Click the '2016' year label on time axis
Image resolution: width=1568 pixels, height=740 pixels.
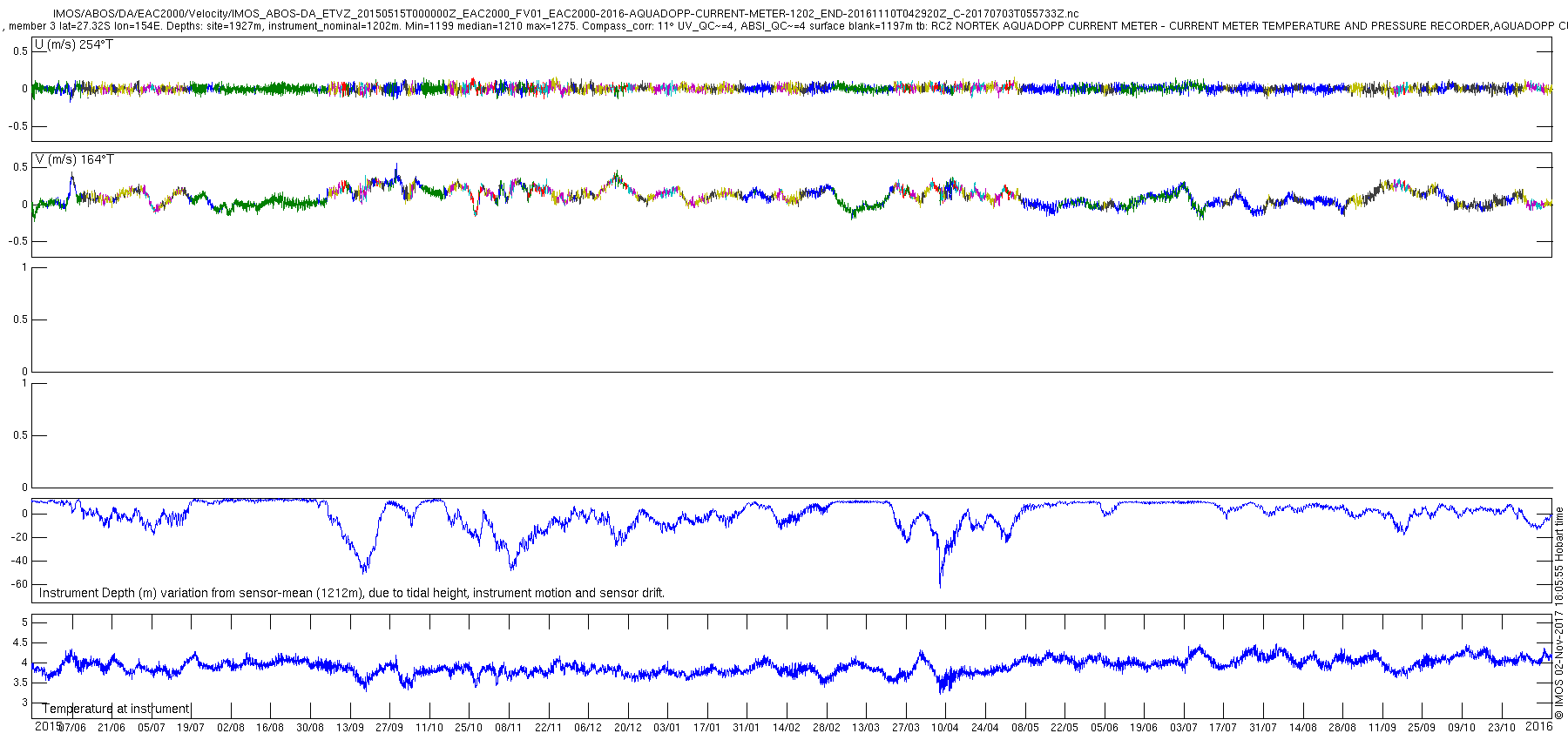pyautogui.click(x=1540, y=725)
